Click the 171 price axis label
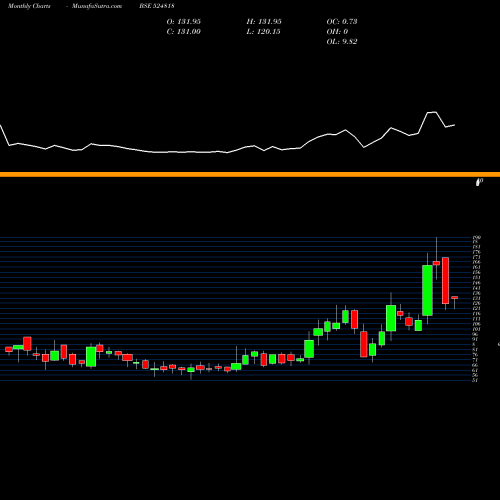 coord(476,257)
